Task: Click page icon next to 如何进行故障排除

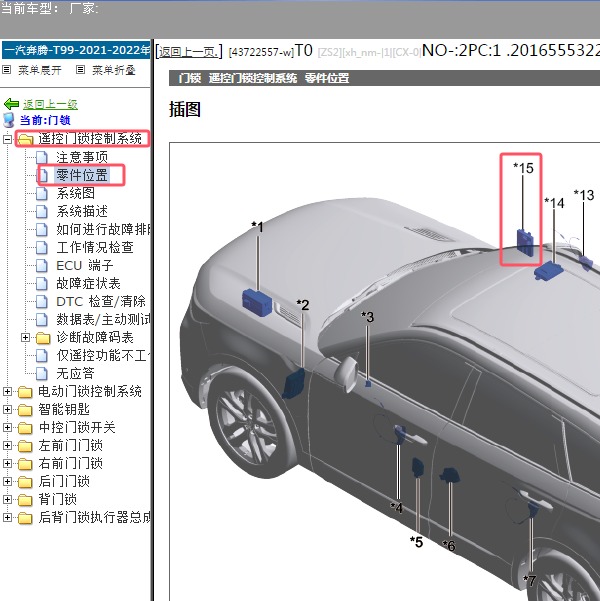Action: (42, 229)
